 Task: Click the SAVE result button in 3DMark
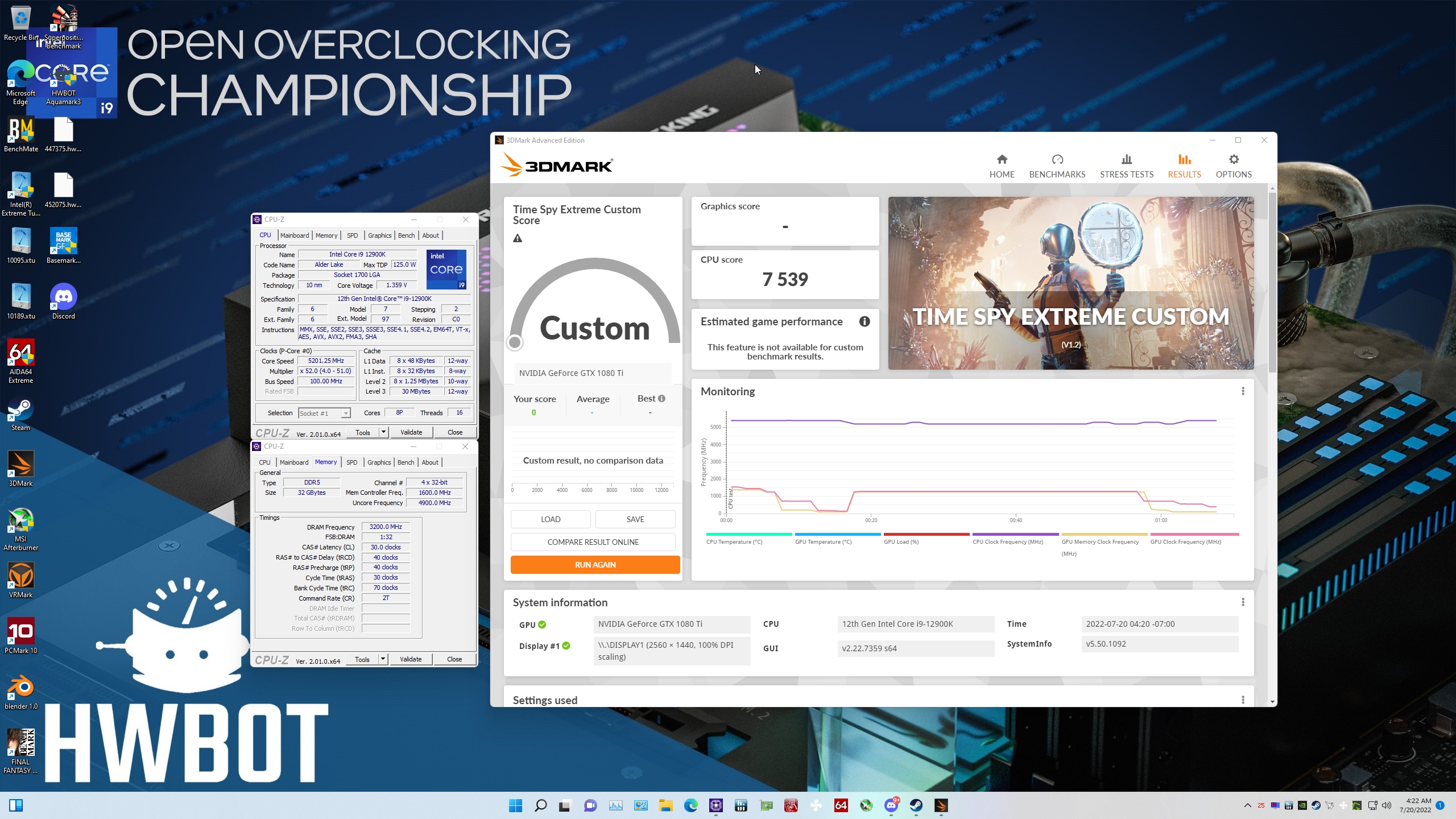pos(635,519)
